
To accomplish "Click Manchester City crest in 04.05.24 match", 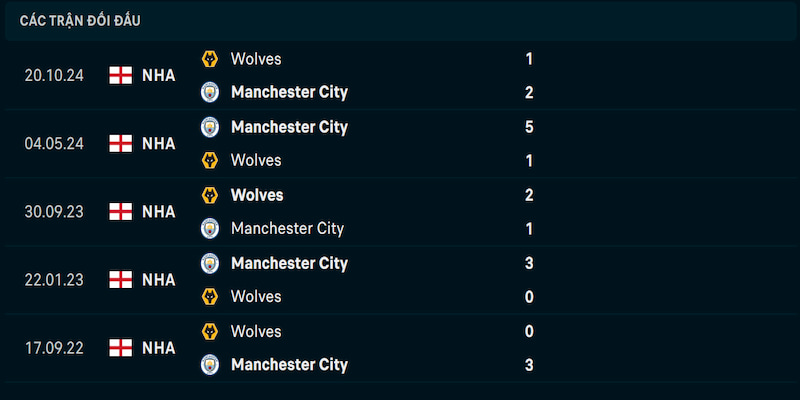I will click(x=210, y=127).
